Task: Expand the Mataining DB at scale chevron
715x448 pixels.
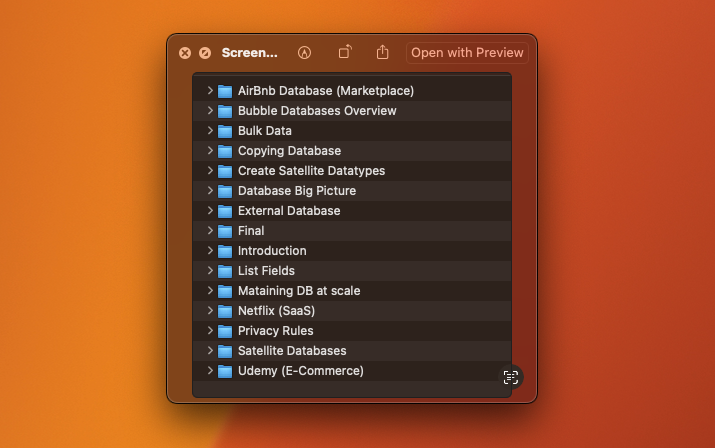Action: click(210, 290)
